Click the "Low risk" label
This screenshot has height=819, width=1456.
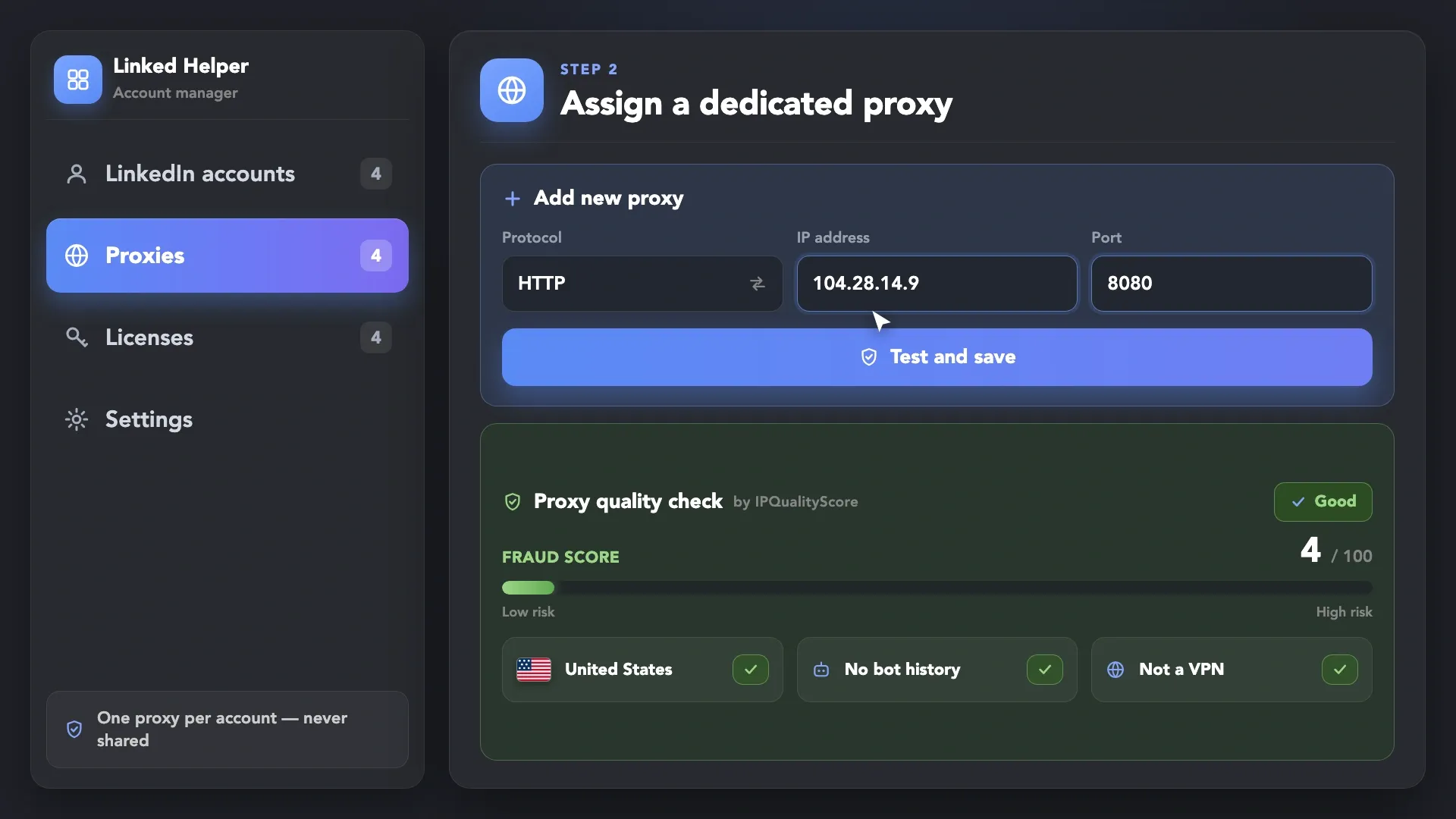pos(529,612)
